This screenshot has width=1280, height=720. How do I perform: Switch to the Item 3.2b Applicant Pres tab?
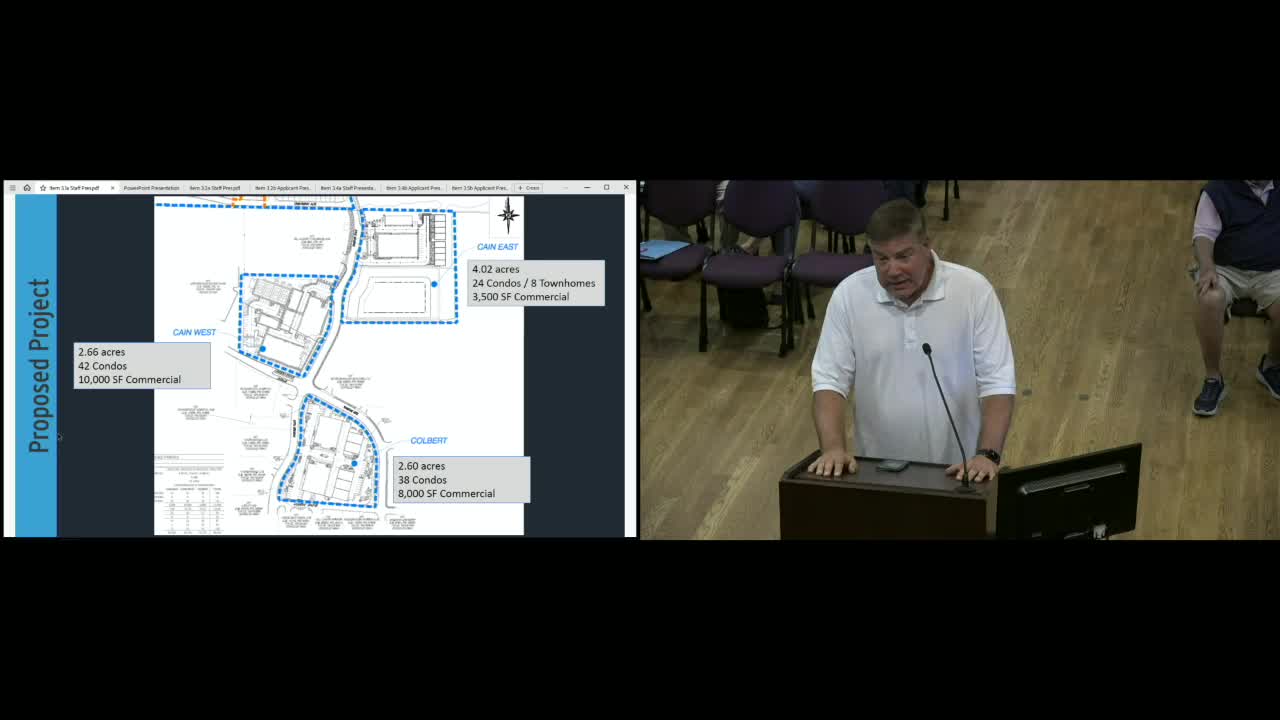pyautogui.click(x=283, y=188)
